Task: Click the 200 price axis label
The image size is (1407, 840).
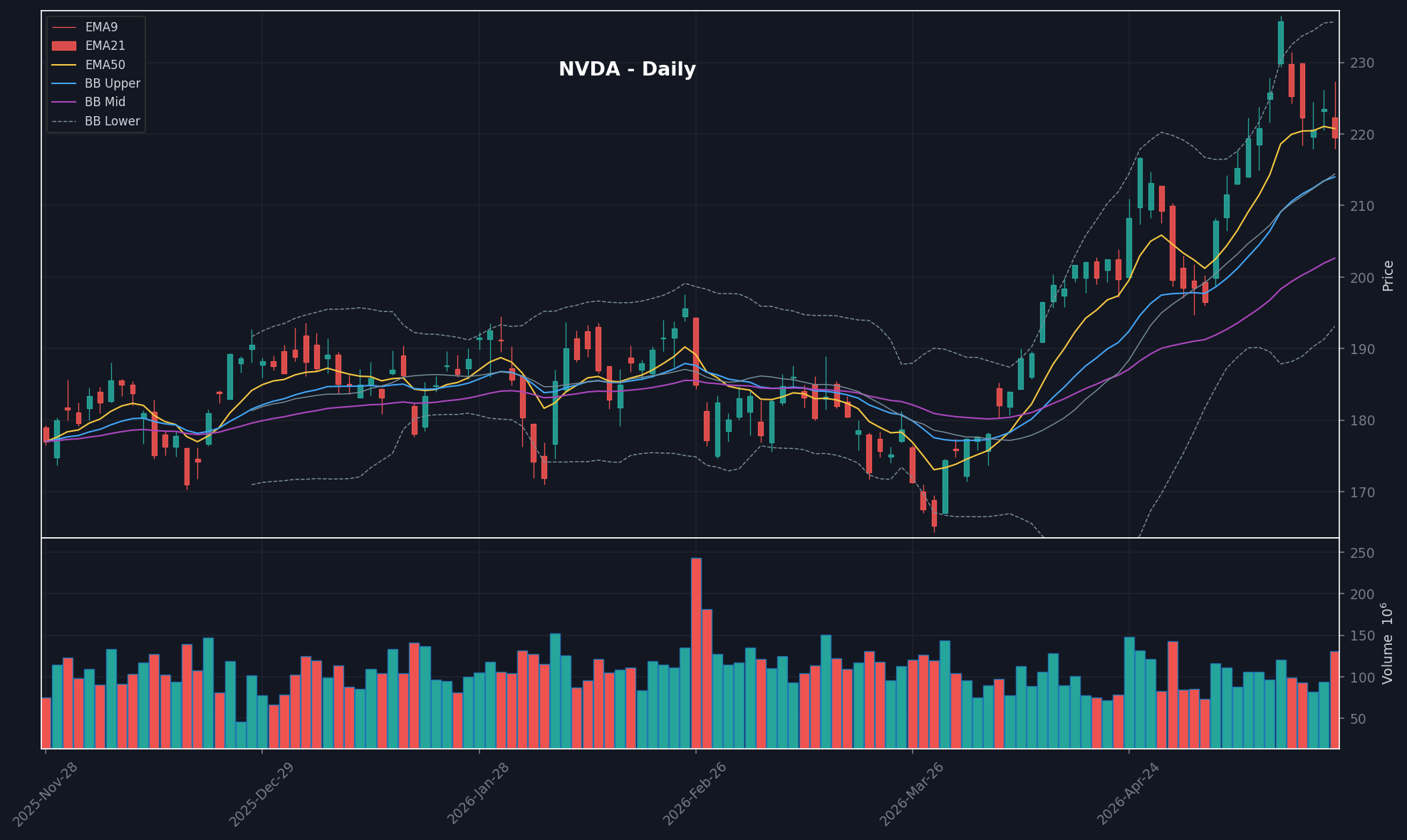Action: pos(1362,278)
